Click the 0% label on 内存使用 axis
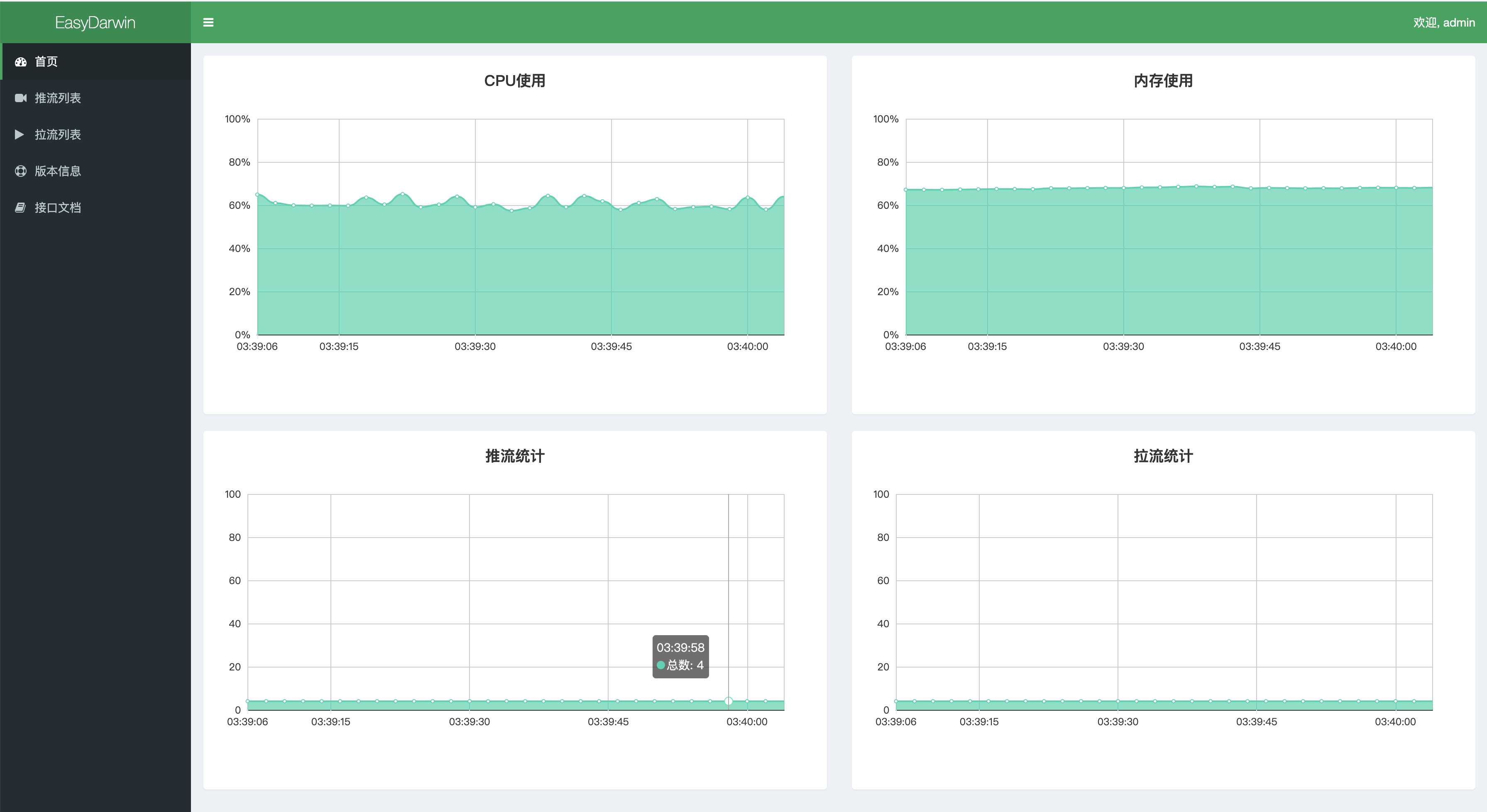1487x812 pixels. click(891, 335)
